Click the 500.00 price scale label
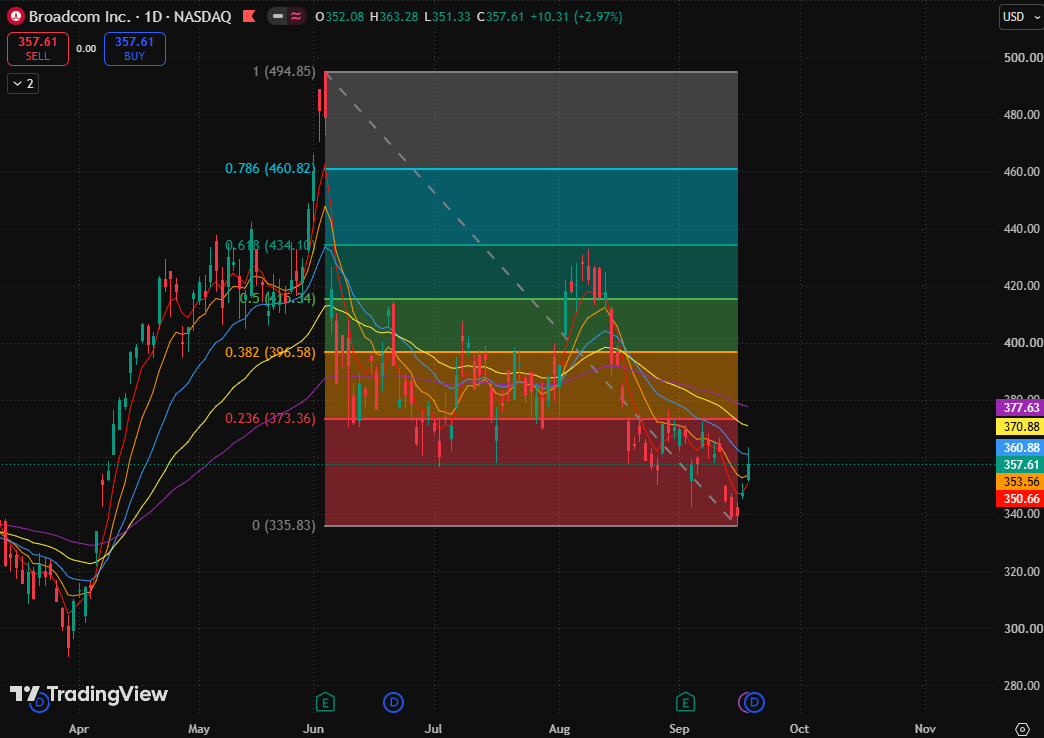The width and height of the screenshot is (1044, 738). pos(1023,58)
